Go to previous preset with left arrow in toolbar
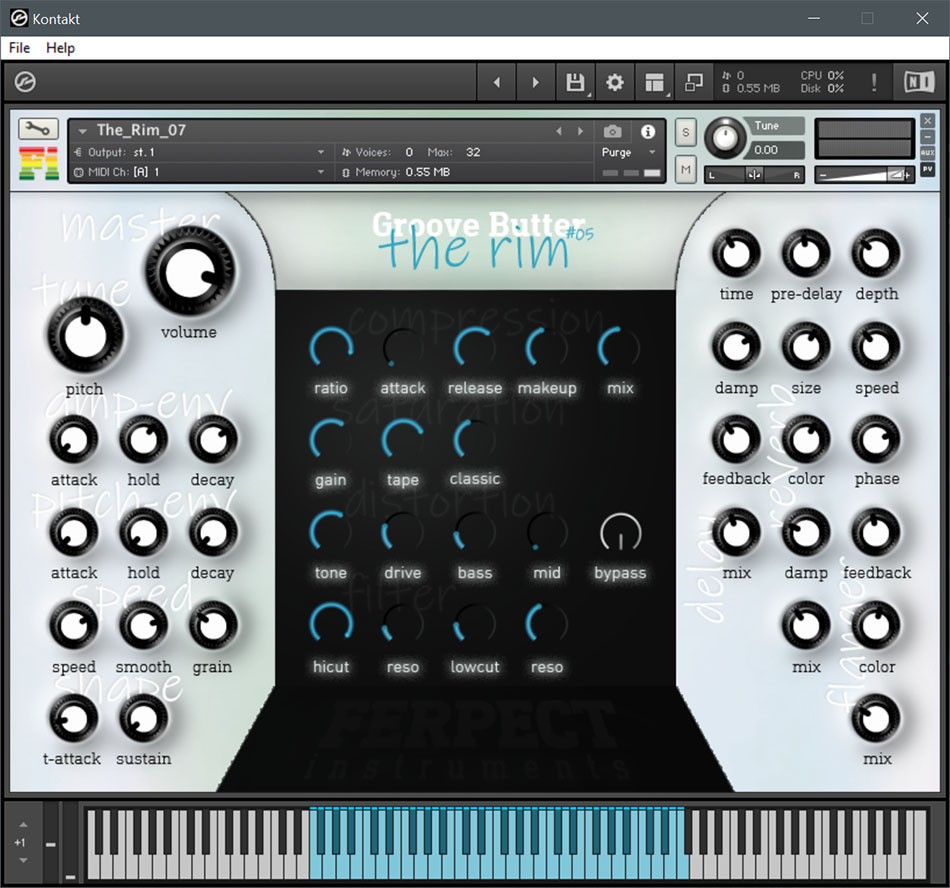The image size is (950, 888). click(497, 82)
